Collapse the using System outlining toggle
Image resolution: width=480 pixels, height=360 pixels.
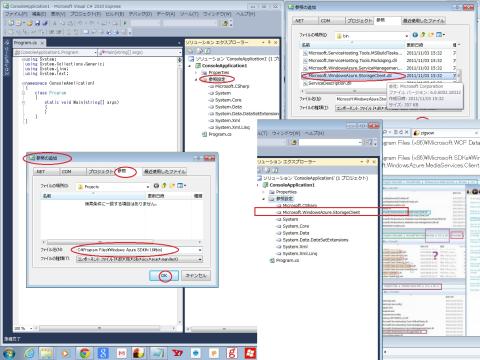[x=23, y=59]
